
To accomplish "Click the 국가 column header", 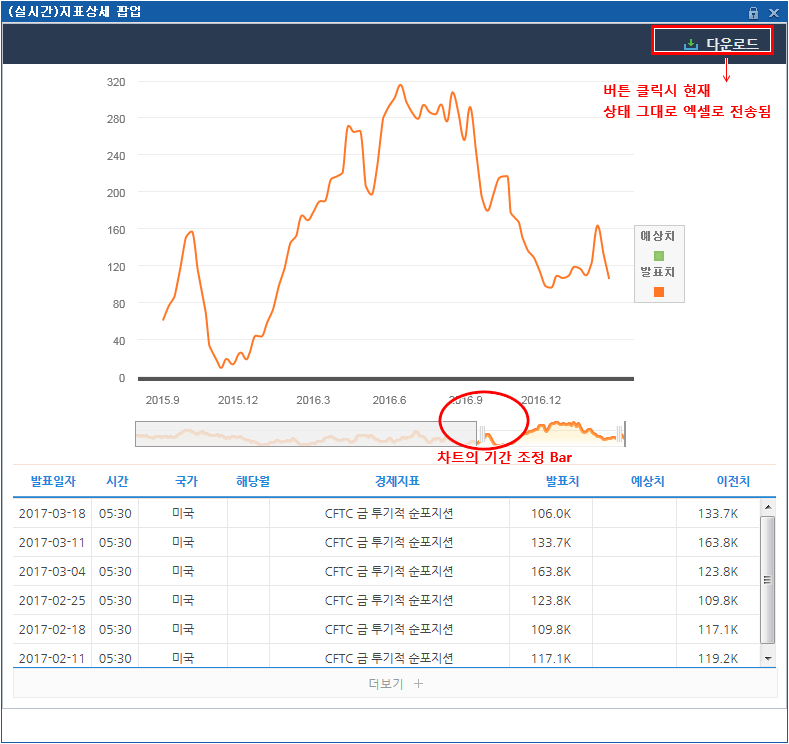I will pyautogui.click(x=186, y=481).
